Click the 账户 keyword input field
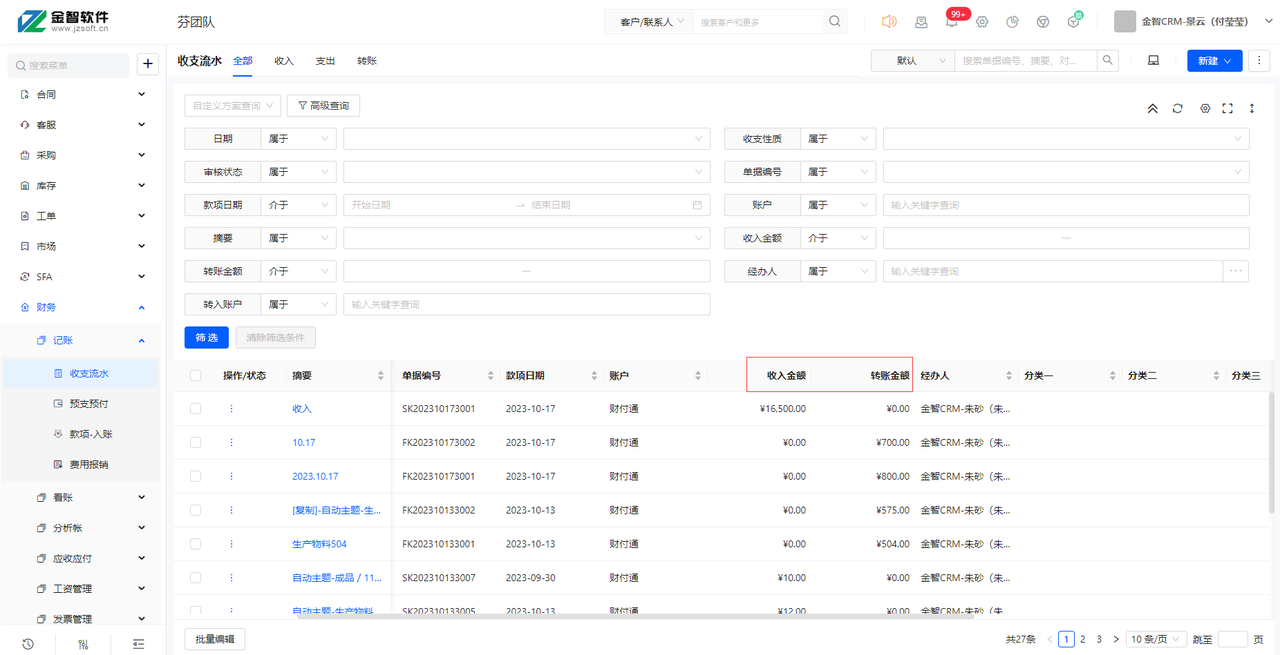This screenshot has height=655, width=1280. (x=1066, y=205)
